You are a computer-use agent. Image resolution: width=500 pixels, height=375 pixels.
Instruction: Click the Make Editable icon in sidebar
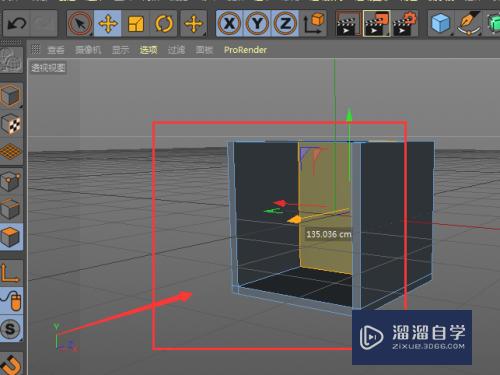pyautogui.click(x=11, y=60)
